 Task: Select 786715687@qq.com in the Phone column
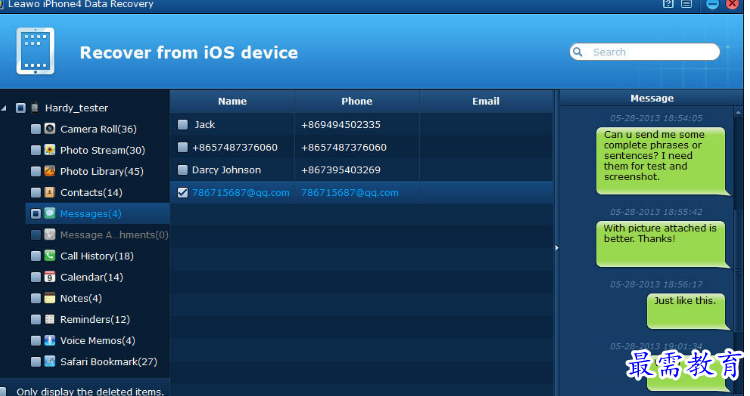349,192
